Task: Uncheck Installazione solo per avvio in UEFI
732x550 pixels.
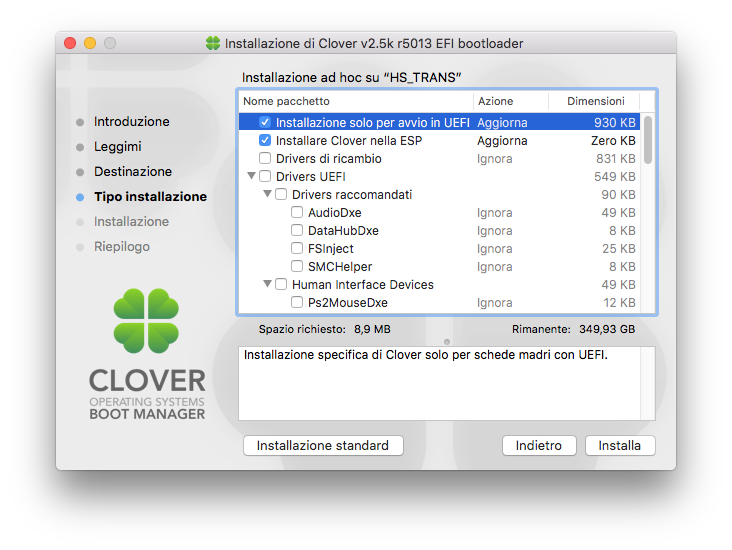Action: [265, 122]
